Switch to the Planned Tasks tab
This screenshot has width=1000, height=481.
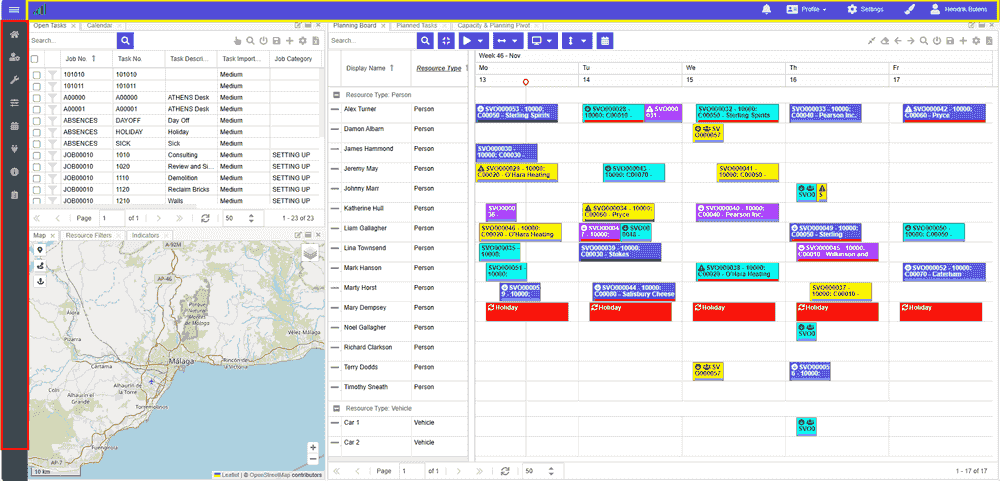click(416, 26)
